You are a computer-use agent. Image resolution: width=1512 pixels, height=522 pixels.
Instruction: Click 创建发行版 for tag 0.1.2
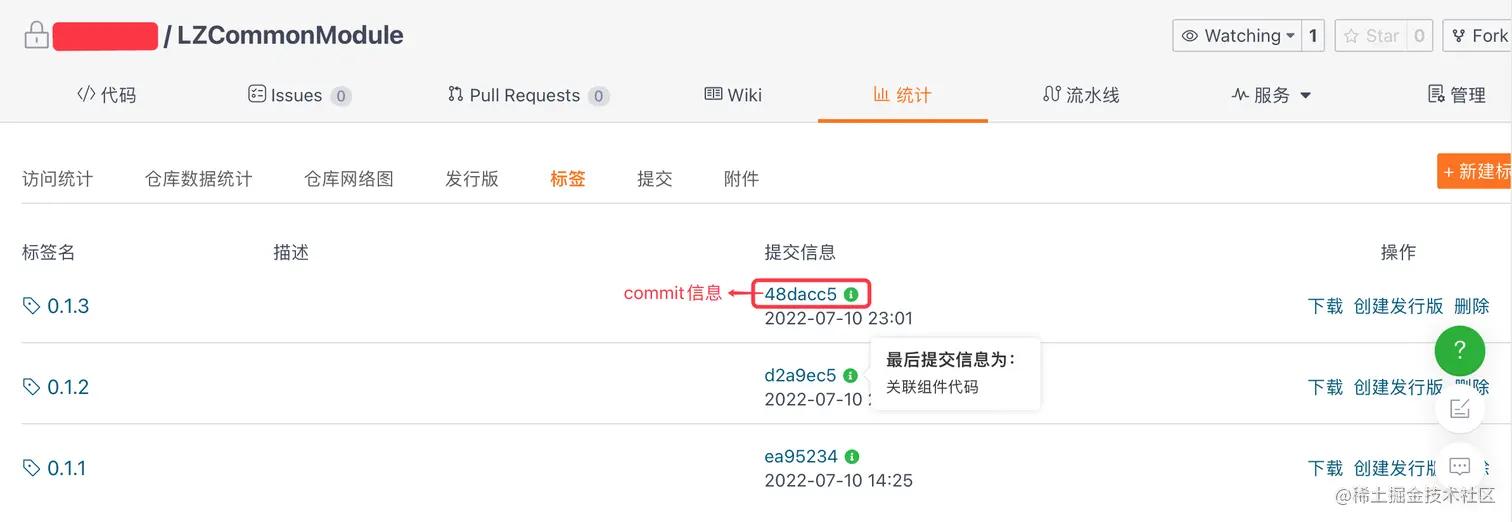click(1398, 387)
